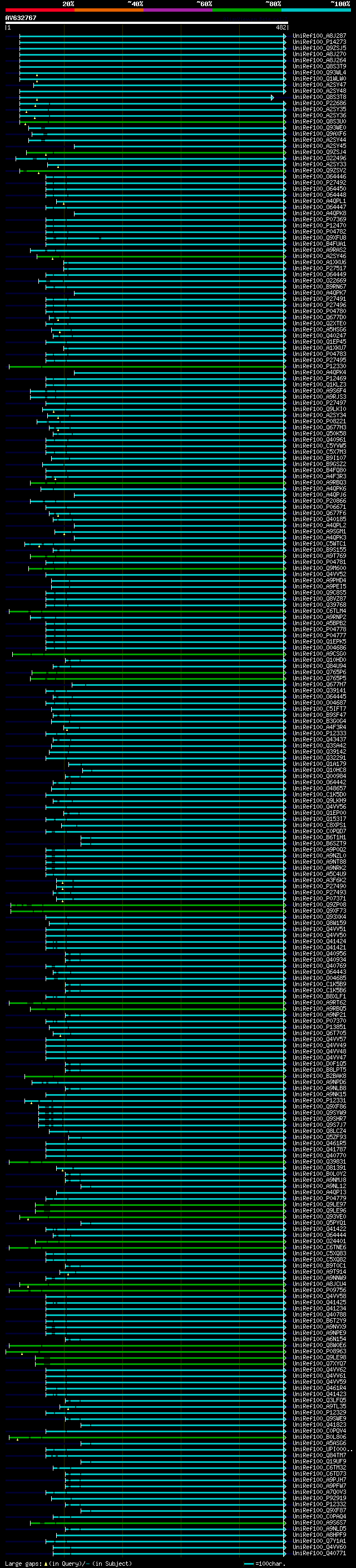Select the UniRef100_Q7XYQ7 label
The height and width of the screenshot is (1568, 356).
[319, 1363]
